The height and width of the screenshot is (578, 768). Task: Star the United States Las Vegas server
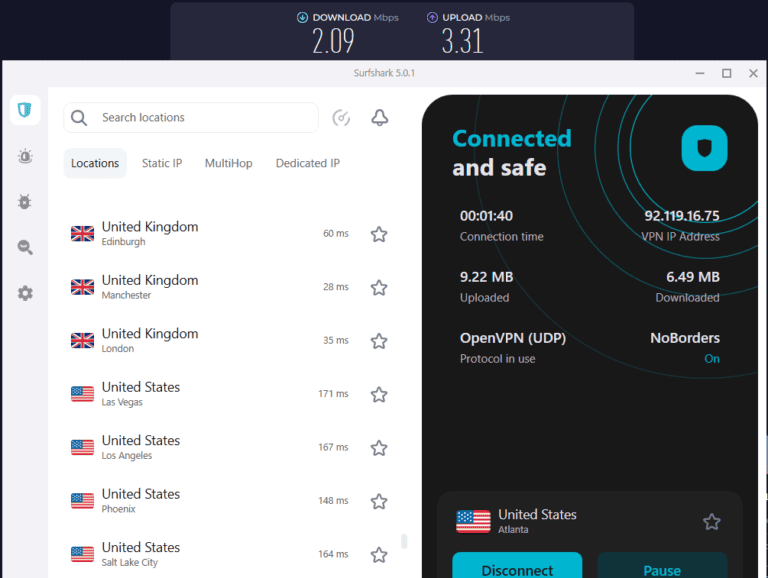point(379,394)
